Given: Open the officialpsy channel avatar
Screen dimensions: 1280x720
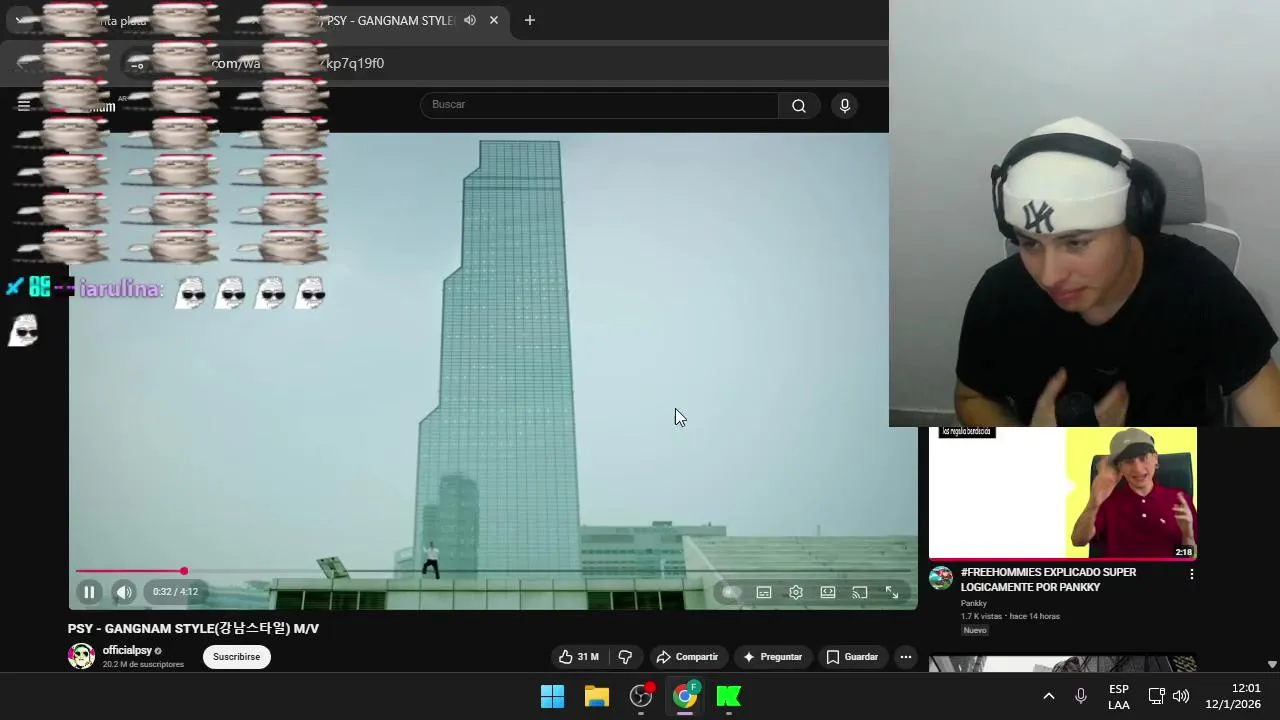Looking at the screenshot, I should point(81,656).
